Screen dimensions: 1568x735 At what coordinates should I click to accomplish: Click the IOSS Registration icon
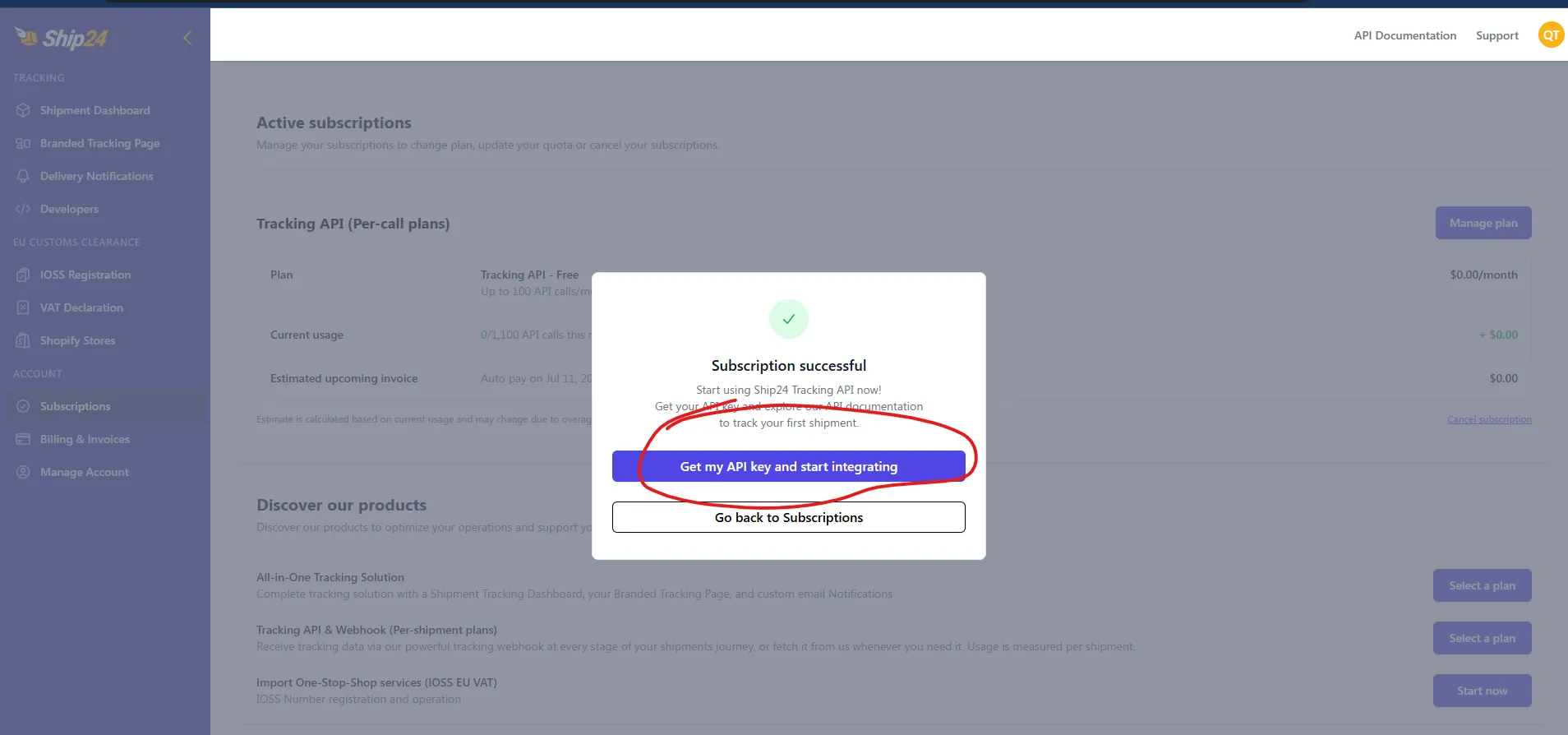coord(23,275)
